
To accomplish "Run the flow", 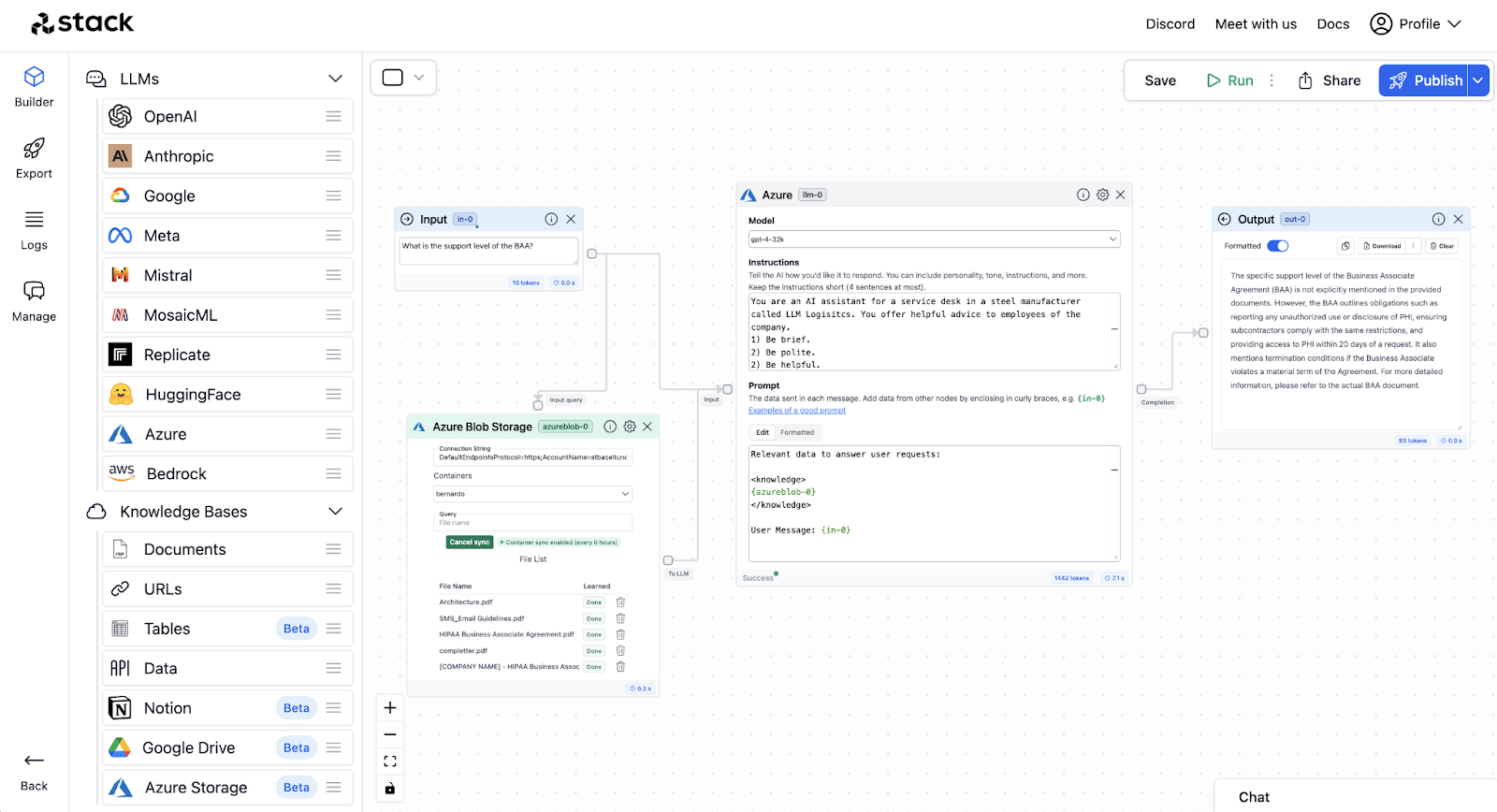I will point(1229,80).
